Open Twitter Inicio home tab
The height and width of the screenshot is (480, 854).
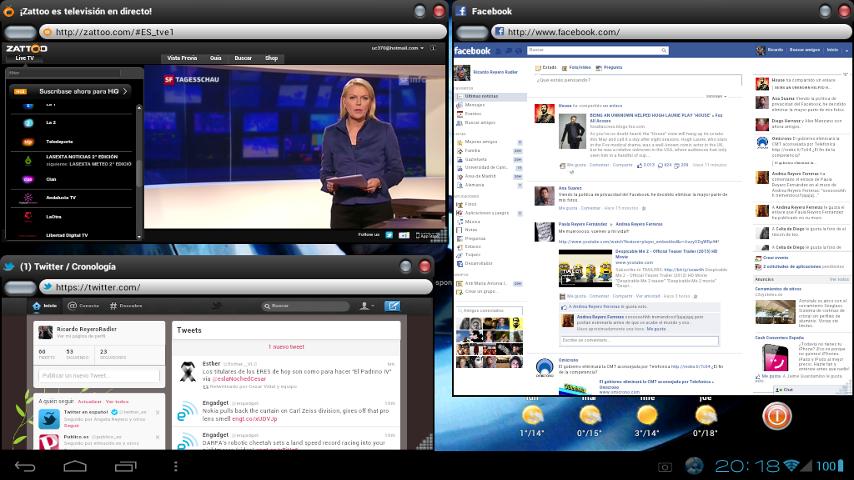45,306
